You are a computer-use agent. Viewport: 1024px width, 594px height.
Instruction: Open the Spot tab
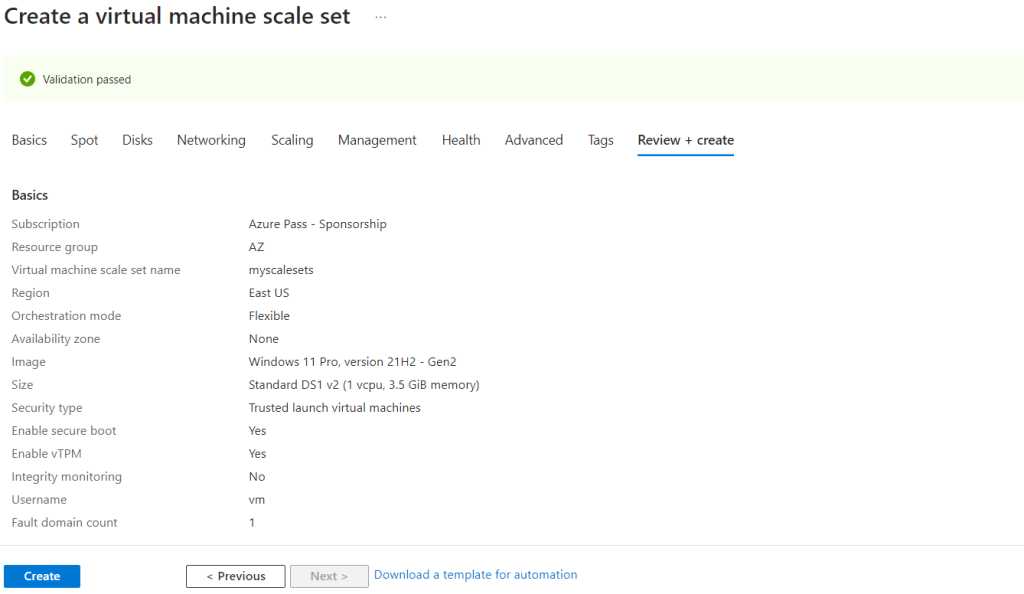[x=85, y=140]
